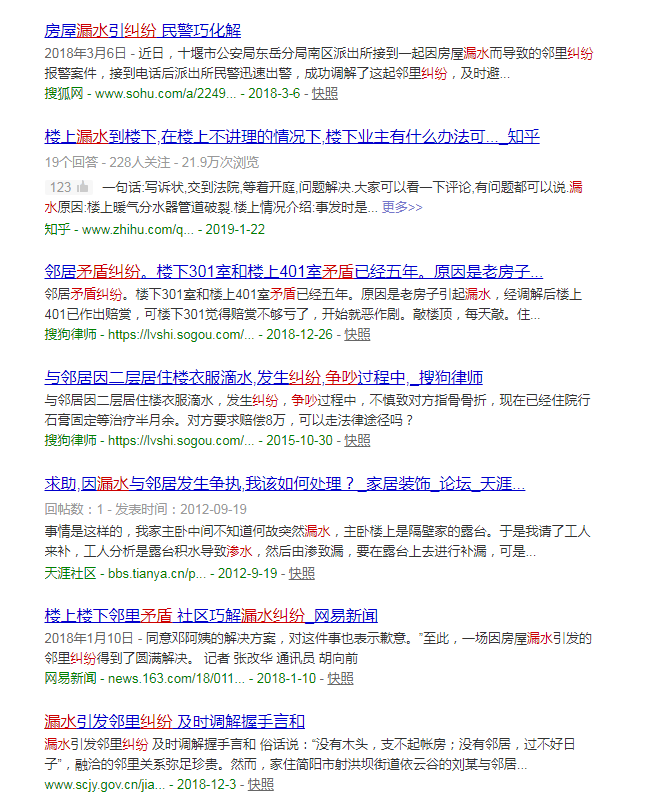View 快照 for the news.163.com result
Image resolution: width=672 pixels, height=796 pixels.
(340, 678)
